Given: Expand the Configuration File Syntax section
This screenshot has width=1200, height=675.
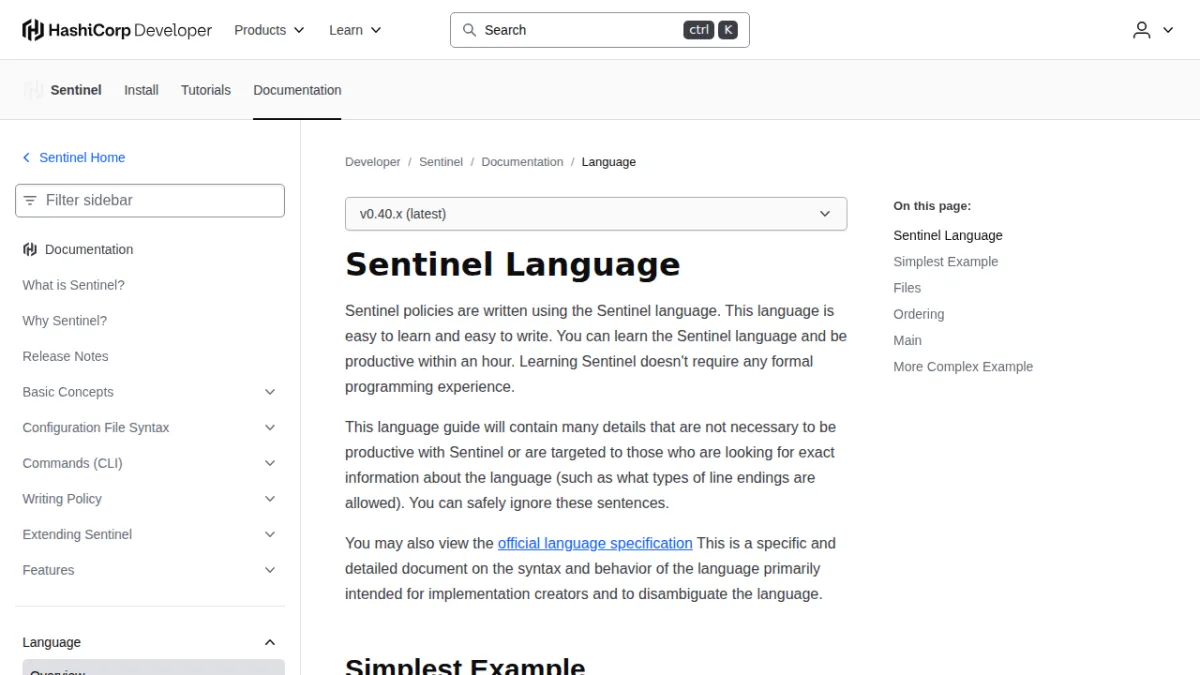Looking at the screenshot, I should tap(270, 428).
